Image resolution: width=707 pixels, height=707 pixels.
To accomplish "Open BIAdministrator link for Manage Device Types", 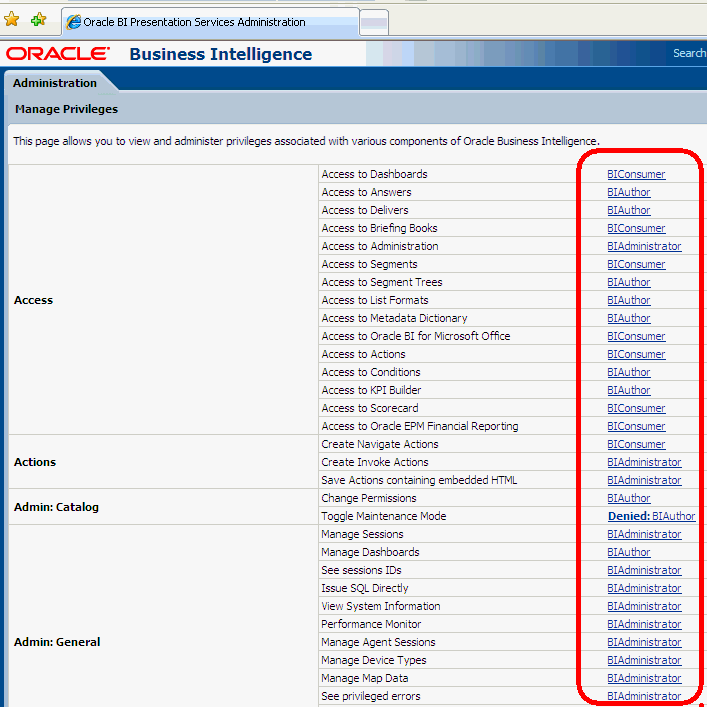I will (x=644, y=660).
